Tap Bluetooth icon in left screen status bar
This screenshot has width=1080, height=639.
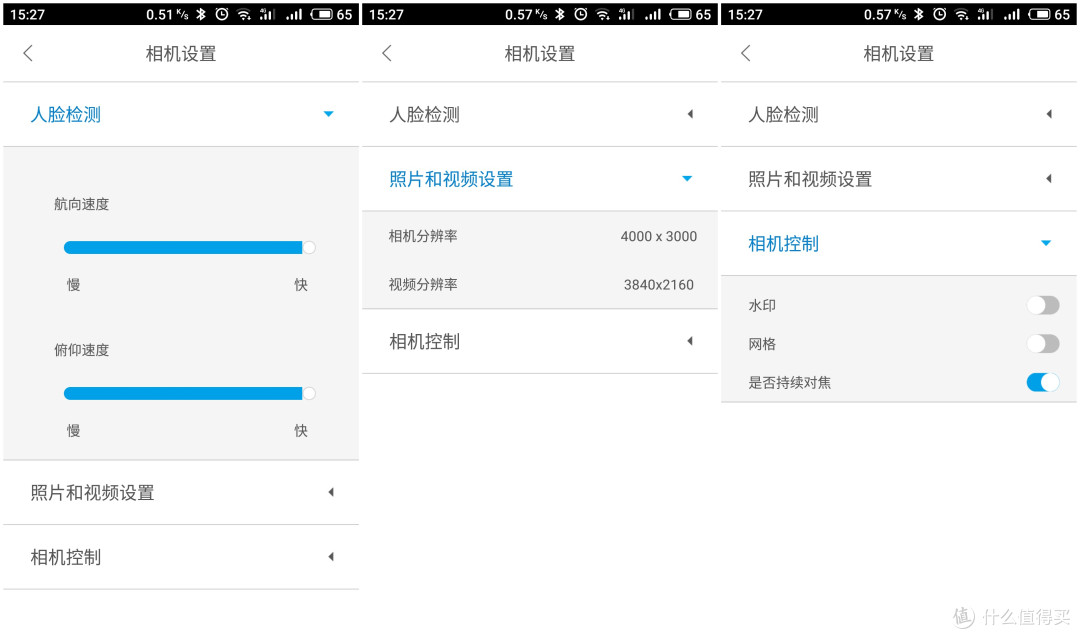click(x=201, y=14)
